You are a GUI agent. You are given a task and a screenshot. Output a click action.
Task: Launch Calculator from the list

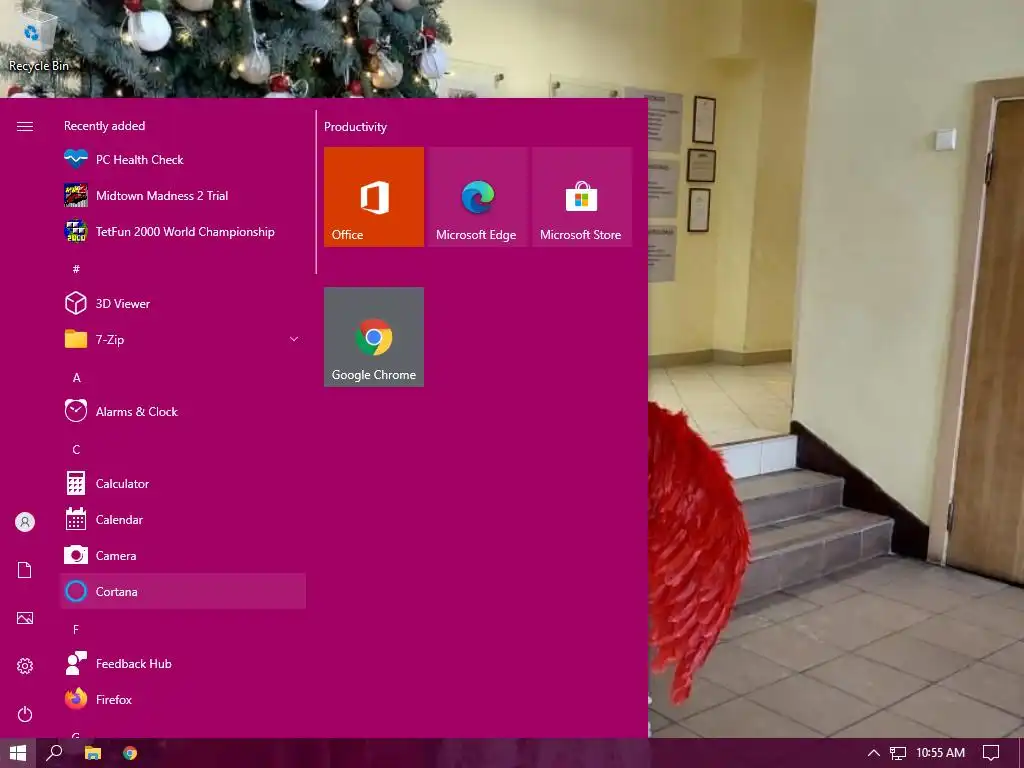click(x=183, y=483)
